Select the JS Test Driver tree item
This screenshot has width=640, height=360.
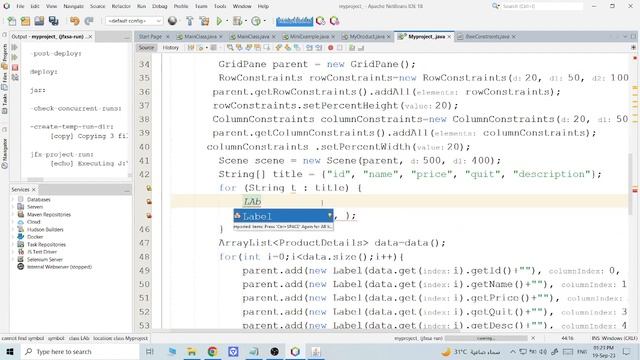[x=42, y=252]
